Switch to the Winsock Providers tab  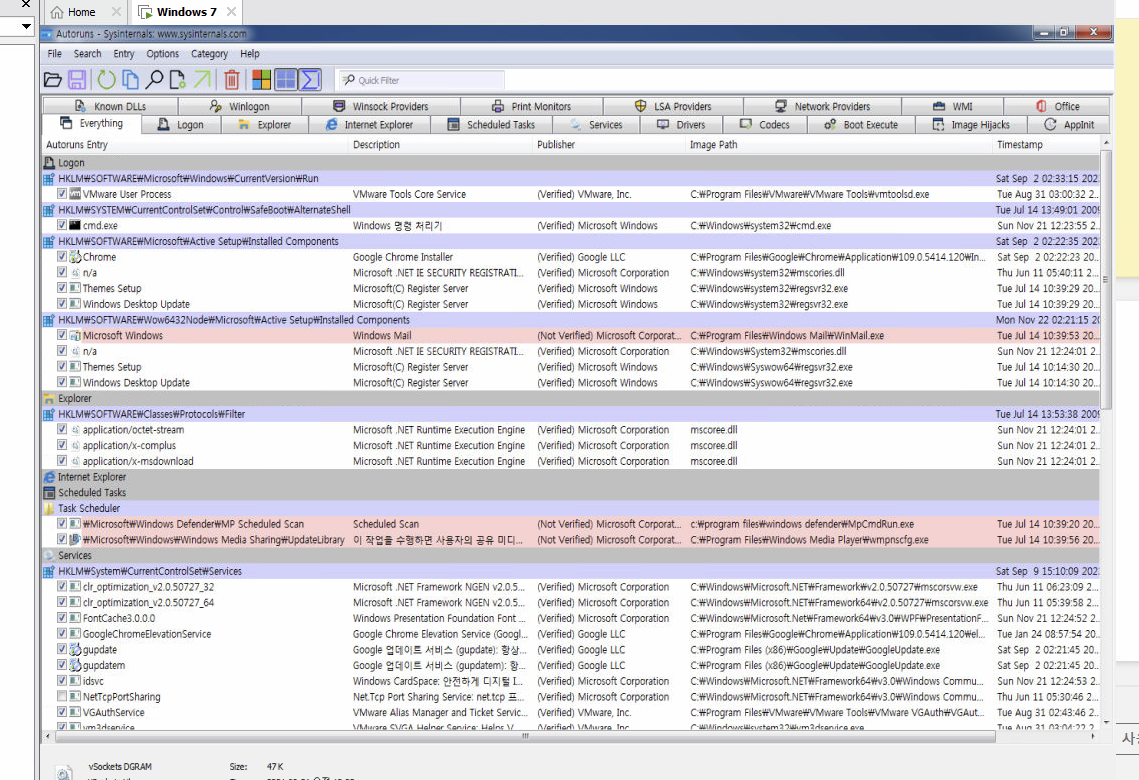[x=381, y=106]
